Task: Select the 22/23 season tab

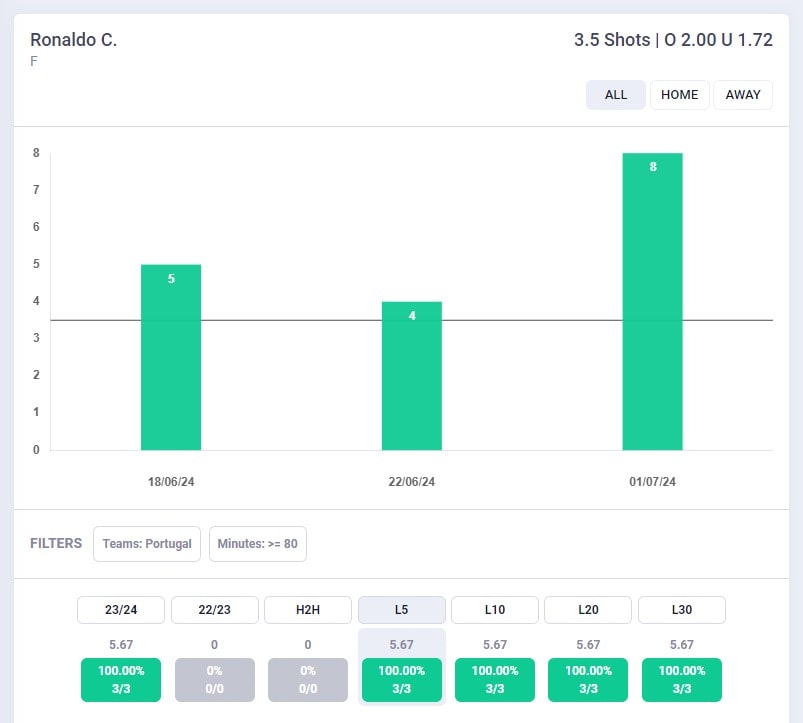Action: point(215,610)
